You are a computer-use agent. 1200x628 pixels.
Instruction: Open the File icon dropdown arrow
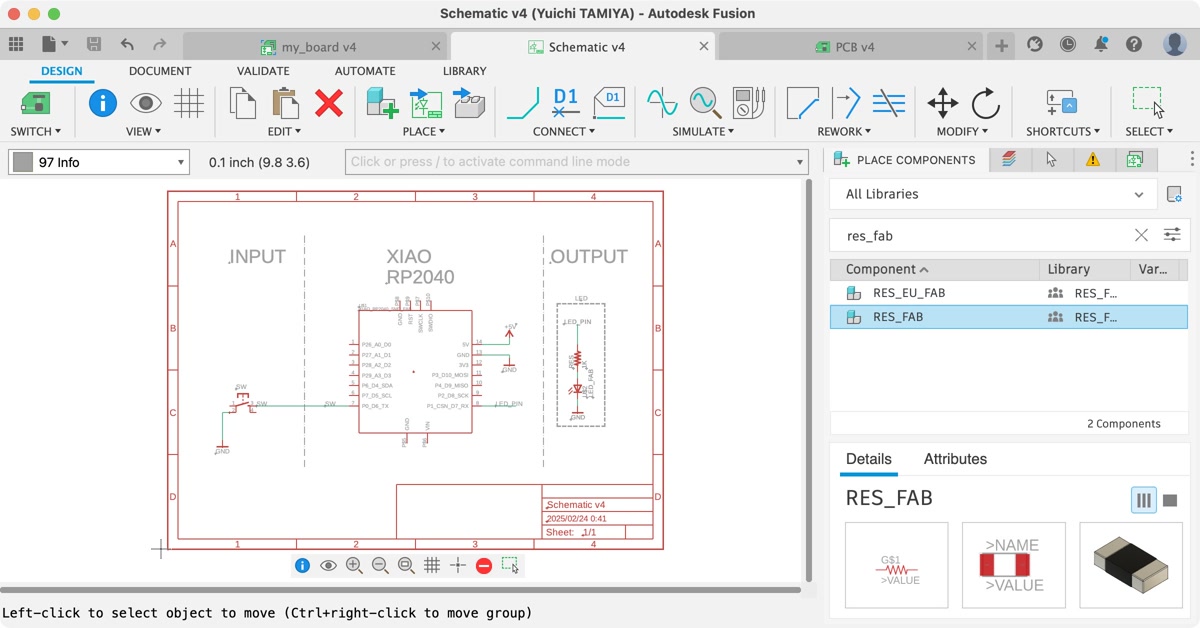tap(65, 44)
